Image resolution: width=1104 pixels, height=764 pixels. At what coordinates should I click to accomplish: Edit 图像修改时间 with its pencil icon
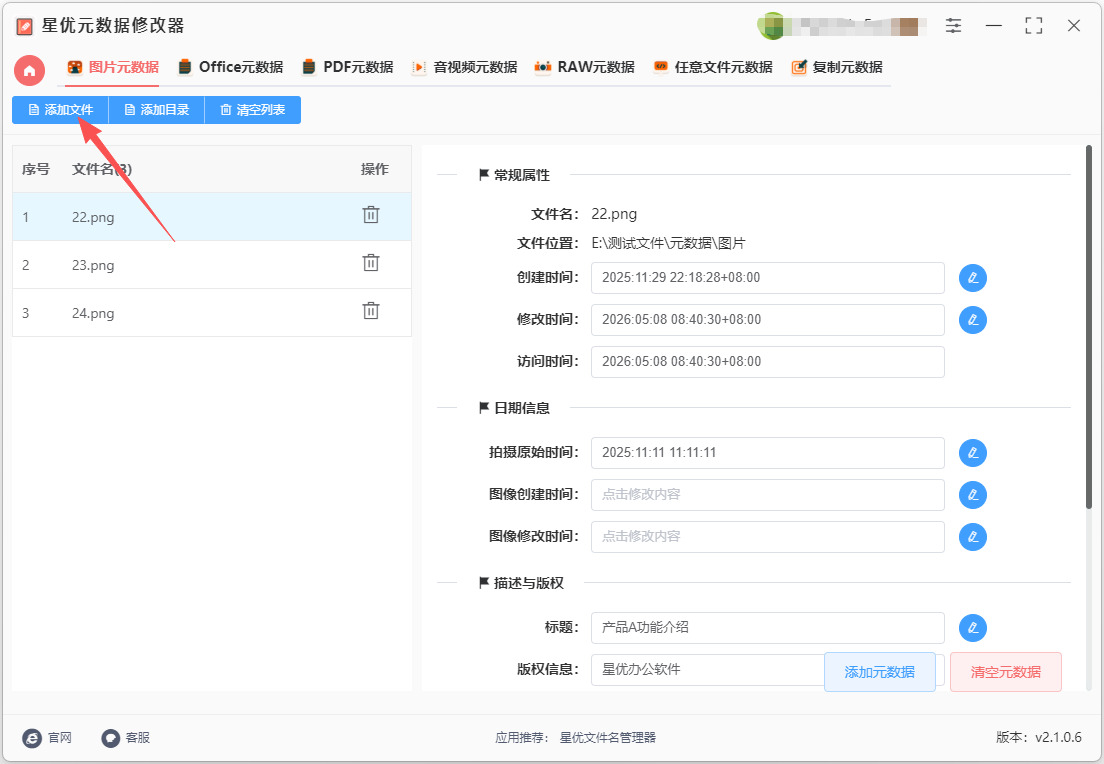[x=973, y=537]
